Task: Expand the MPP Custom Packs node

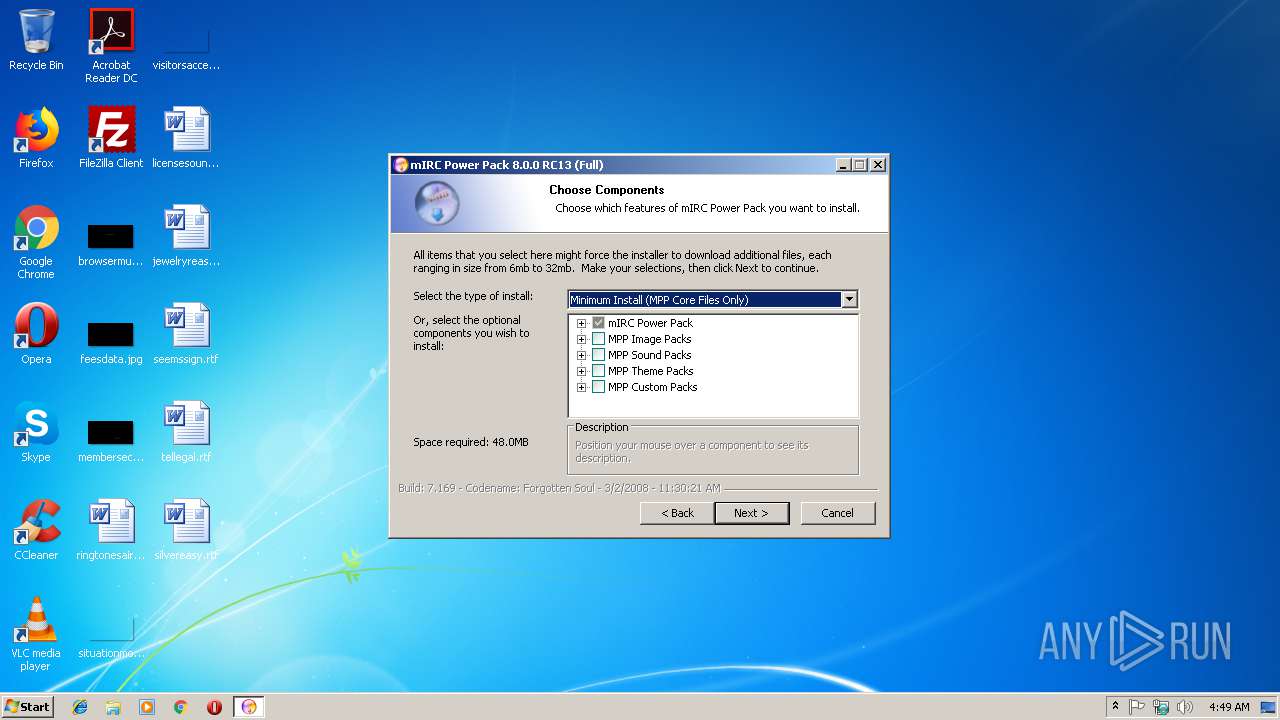Action: (x=582, y=387)
